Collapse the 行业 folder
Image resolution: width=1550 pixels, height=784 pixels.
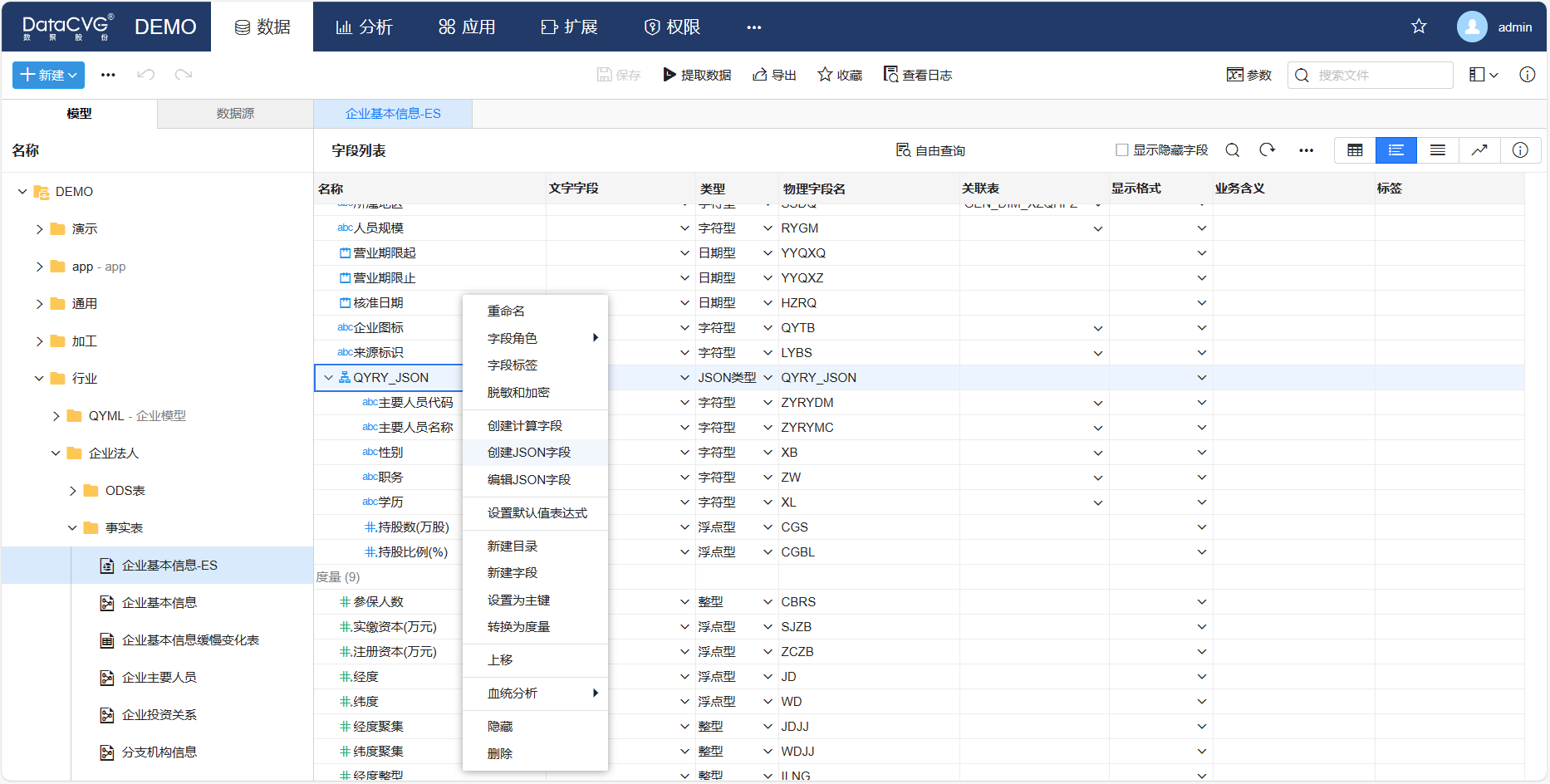pos(39,379)
